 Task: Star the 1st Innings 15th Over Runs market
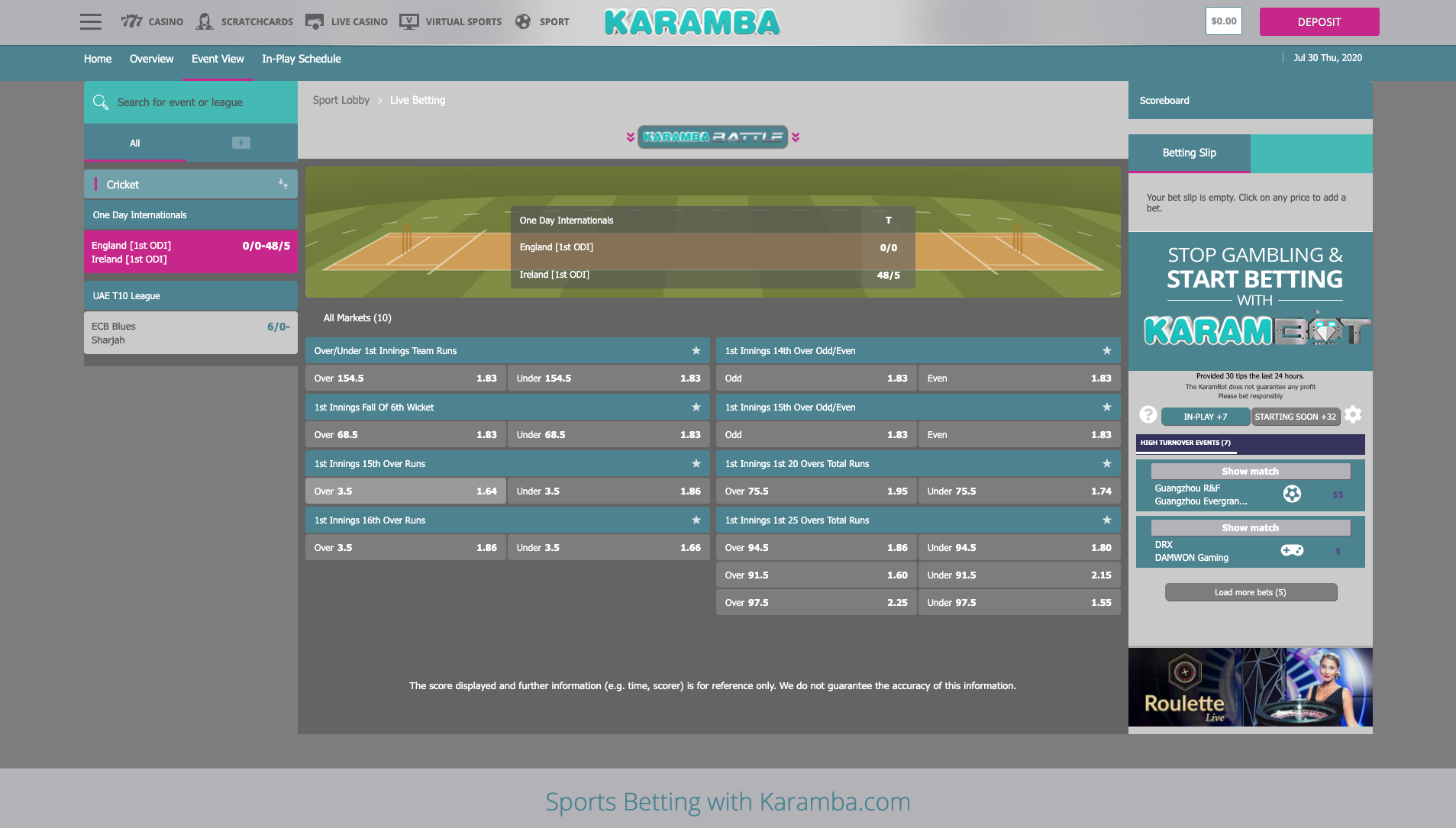point(696,463)
